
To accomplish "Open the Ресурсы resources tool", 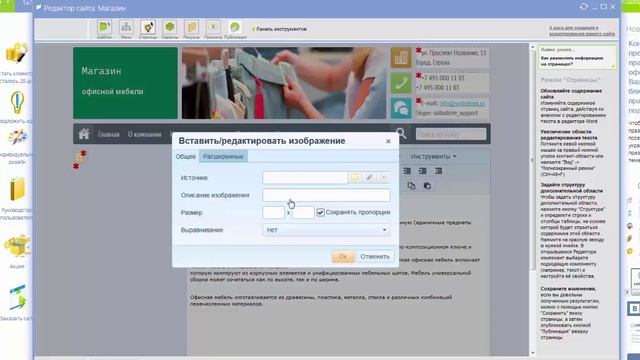I will 191,29.
